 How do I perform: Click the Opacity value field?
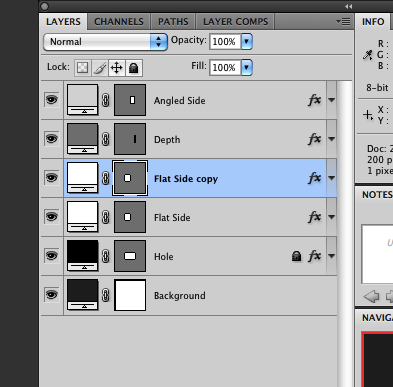[x=225, y=41]
